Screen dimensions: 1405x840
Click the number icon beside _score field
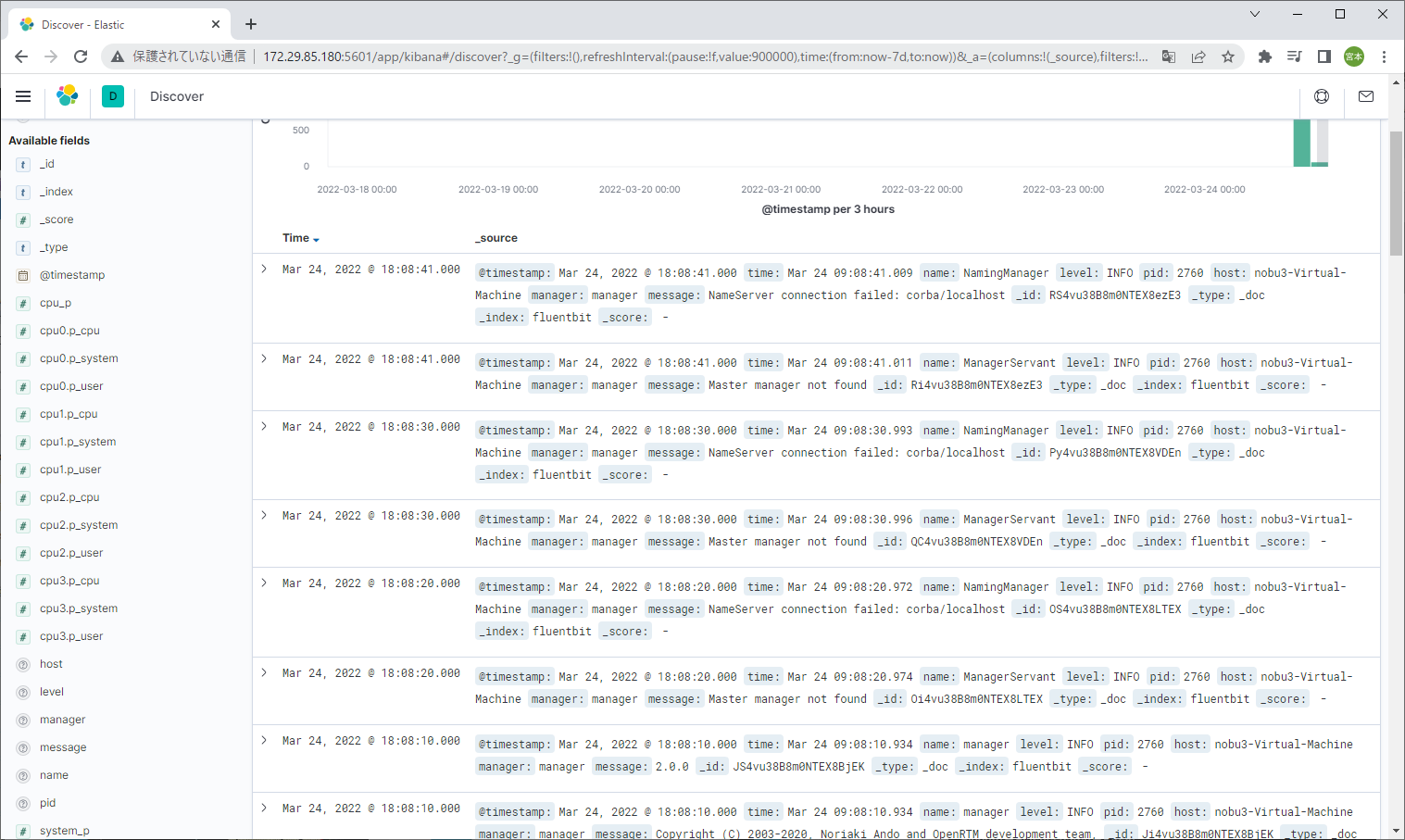tap(23, 219)
